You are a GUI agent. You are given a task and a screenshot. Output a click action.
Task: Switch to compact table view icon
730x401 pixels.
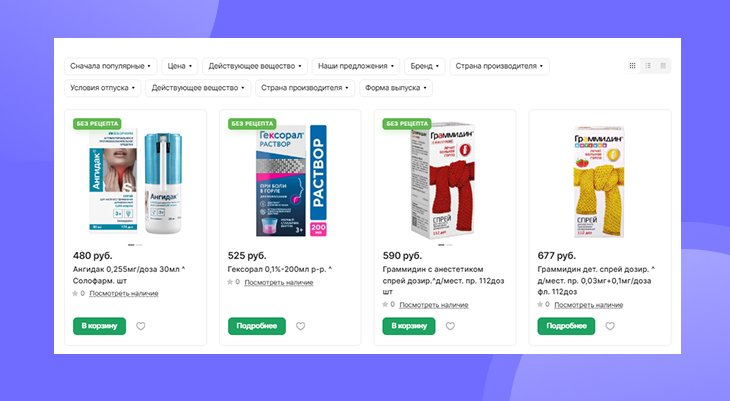pos(663,66)
